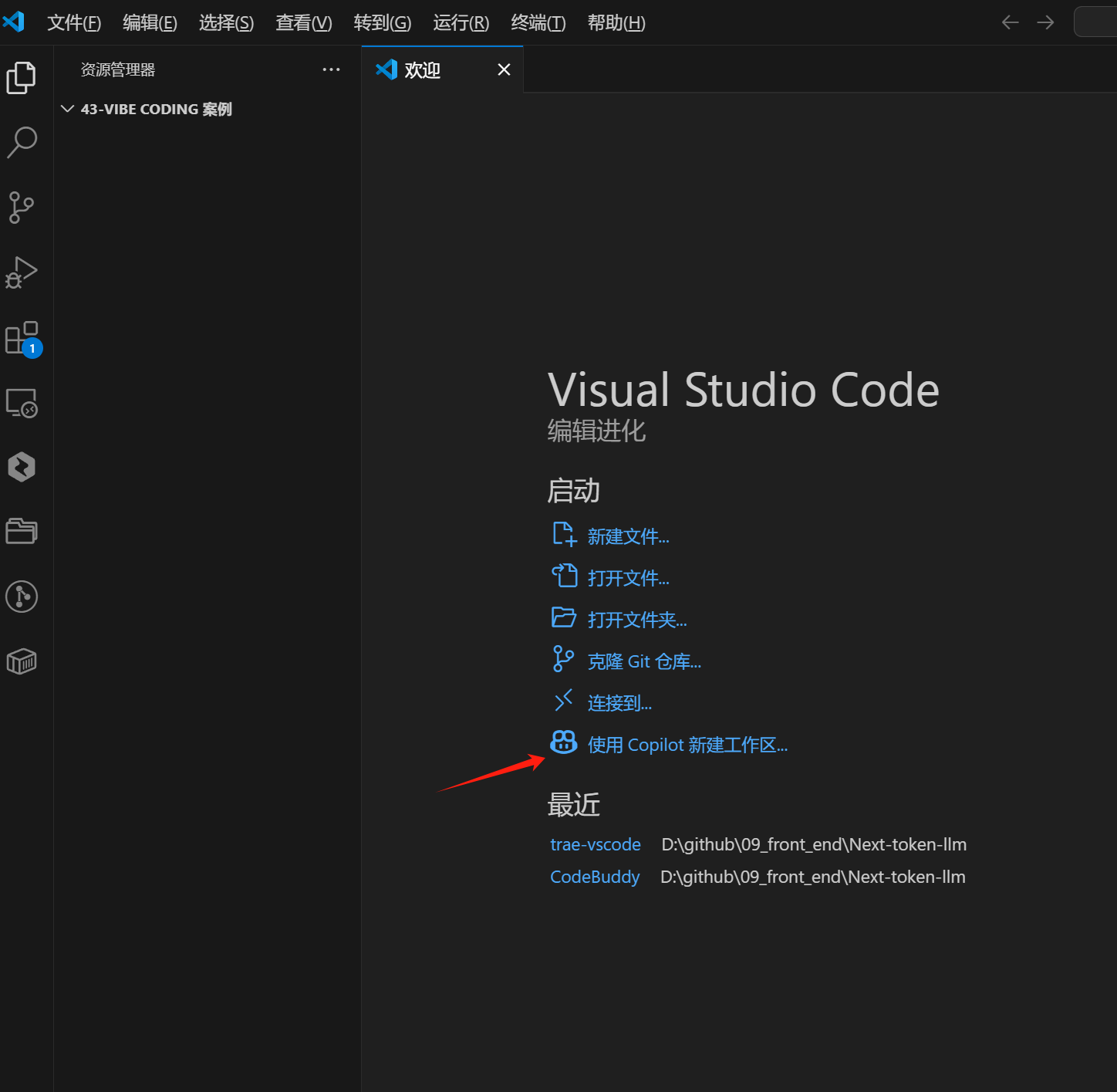1117x1092 pixels.
Task: Open the Remote Explorer icon
Action: coord(22,403)
